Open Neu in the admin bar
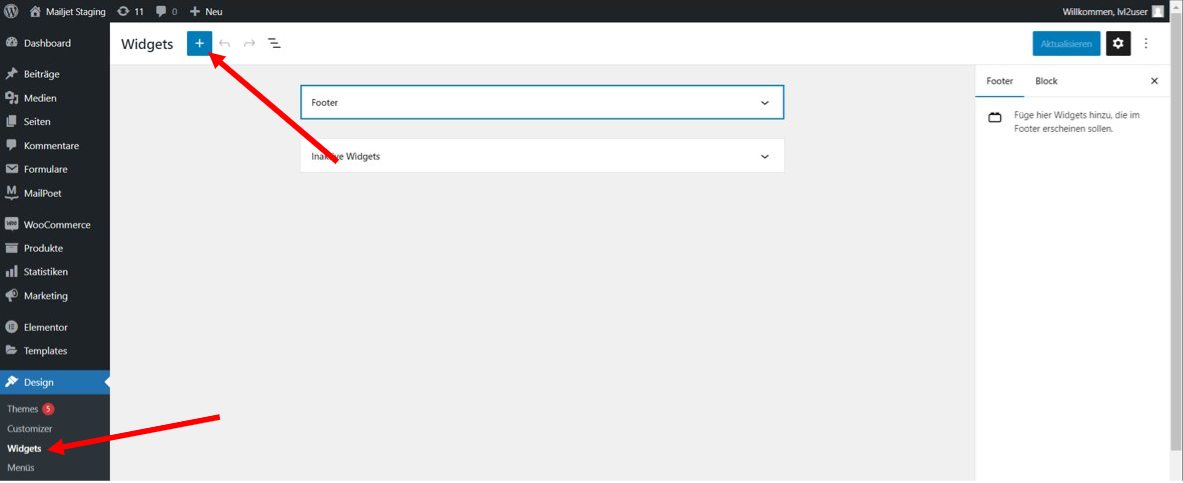Screen dimensions: 1183x483 [x=206, y=11]
